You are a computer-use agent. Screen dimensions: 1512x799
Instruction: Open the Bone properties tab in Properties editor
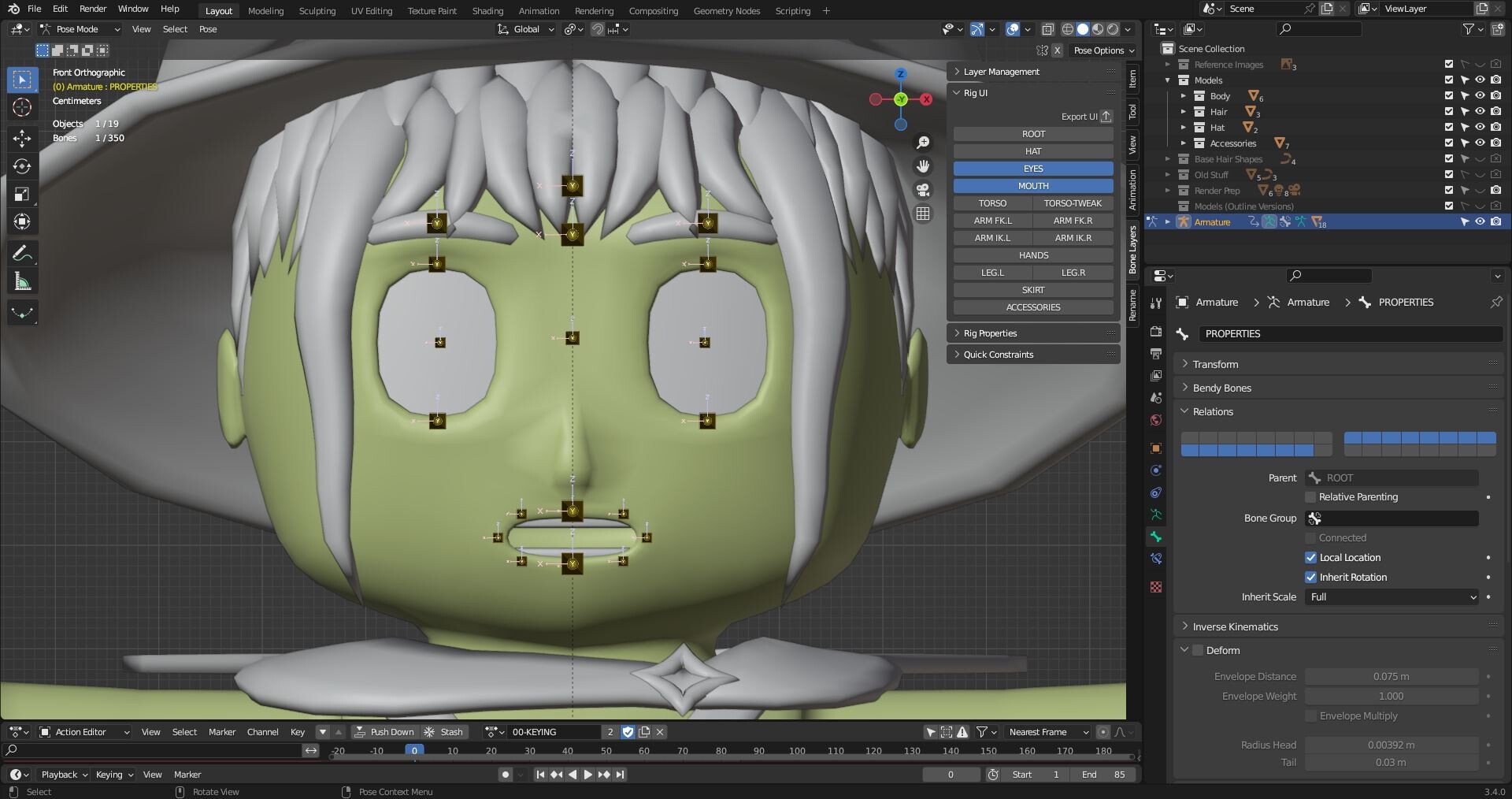pos(1156,537)
